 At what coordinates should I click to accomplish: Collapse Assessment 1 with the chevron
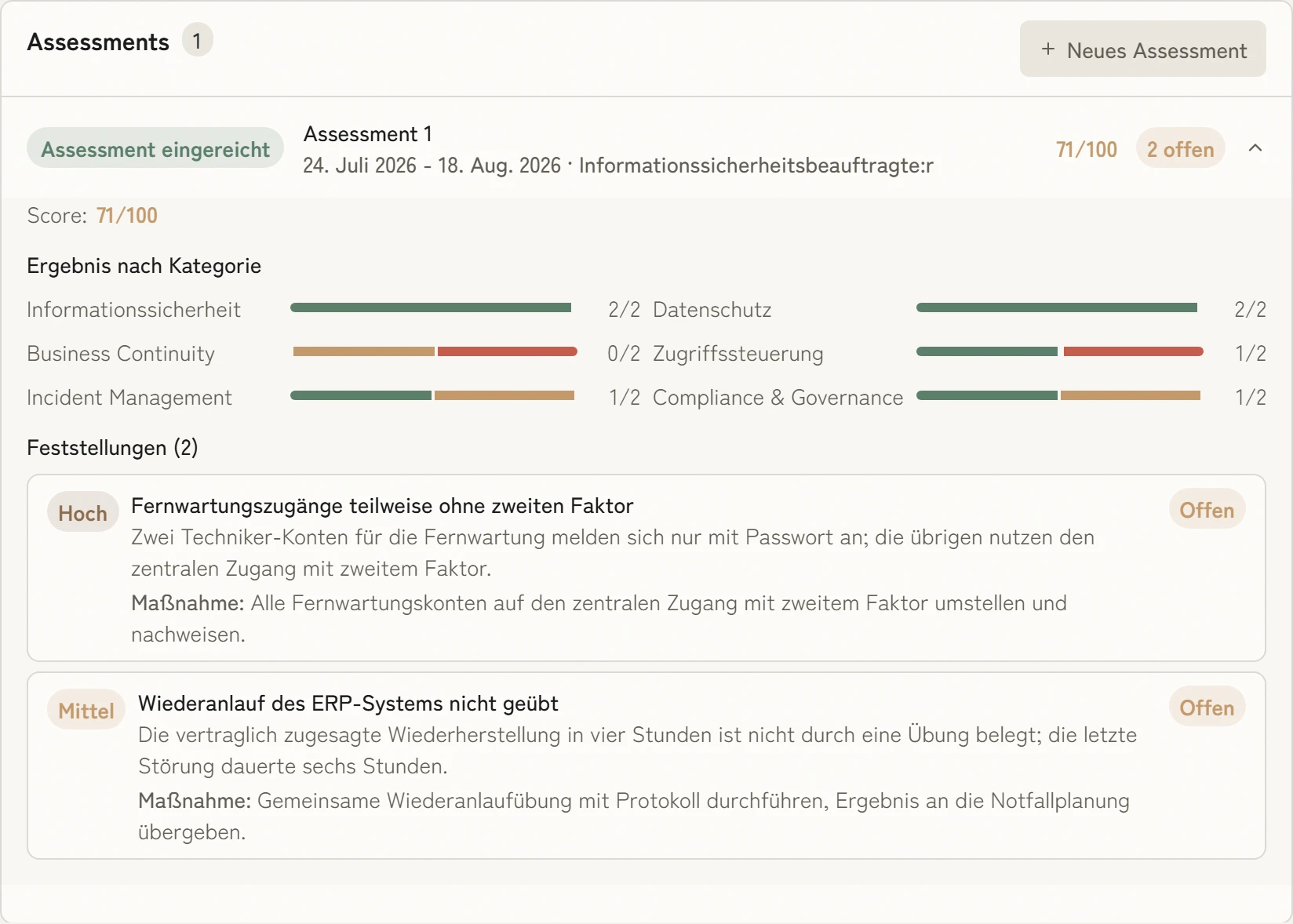click(x=1255, y=148)
